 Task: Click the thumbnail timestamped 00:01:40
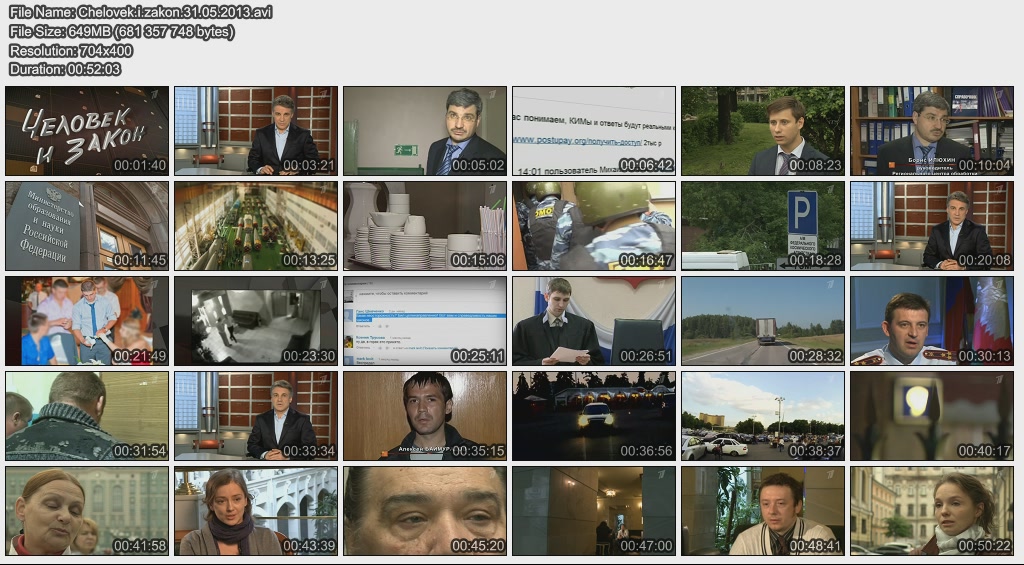click(87, 131)
